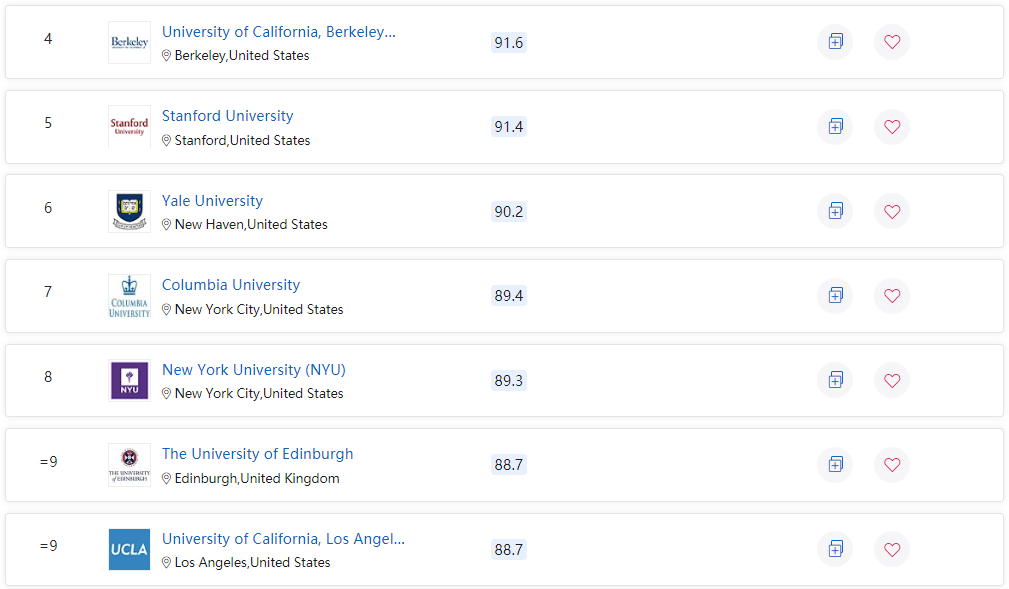Click the Columbia University logo thumbnail
The image size is (1009, 589).
pos(129,296)
